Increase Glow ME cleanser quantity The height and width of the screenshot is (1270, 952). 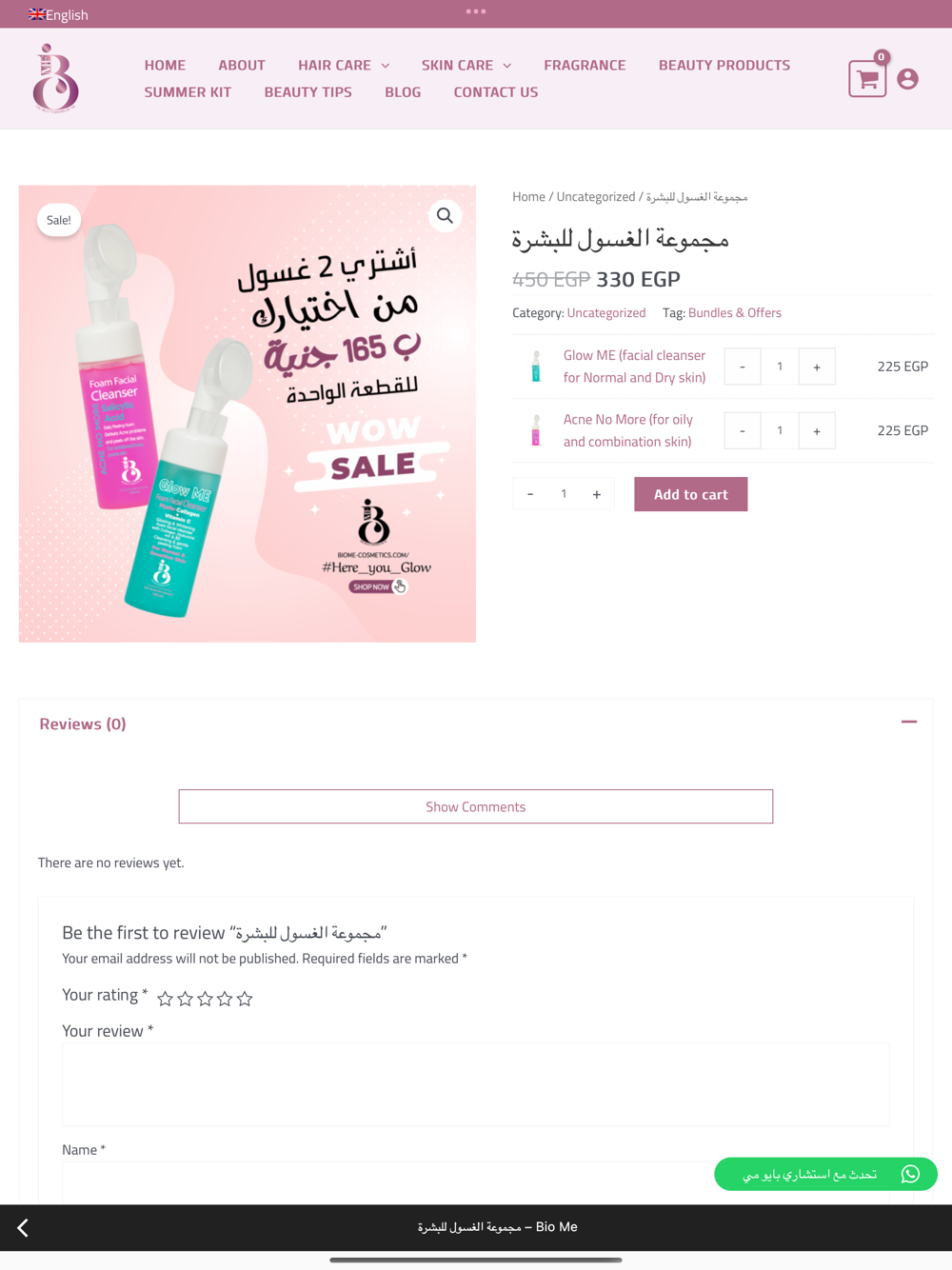click(817, 367)
